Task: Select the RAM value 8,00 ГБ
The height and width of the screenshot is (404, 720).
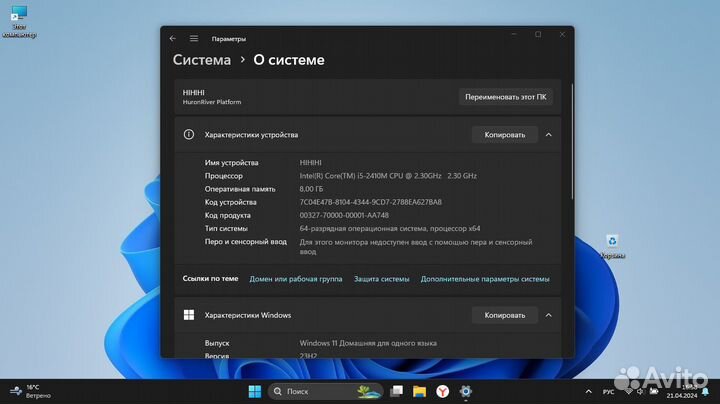Action: 311,189
